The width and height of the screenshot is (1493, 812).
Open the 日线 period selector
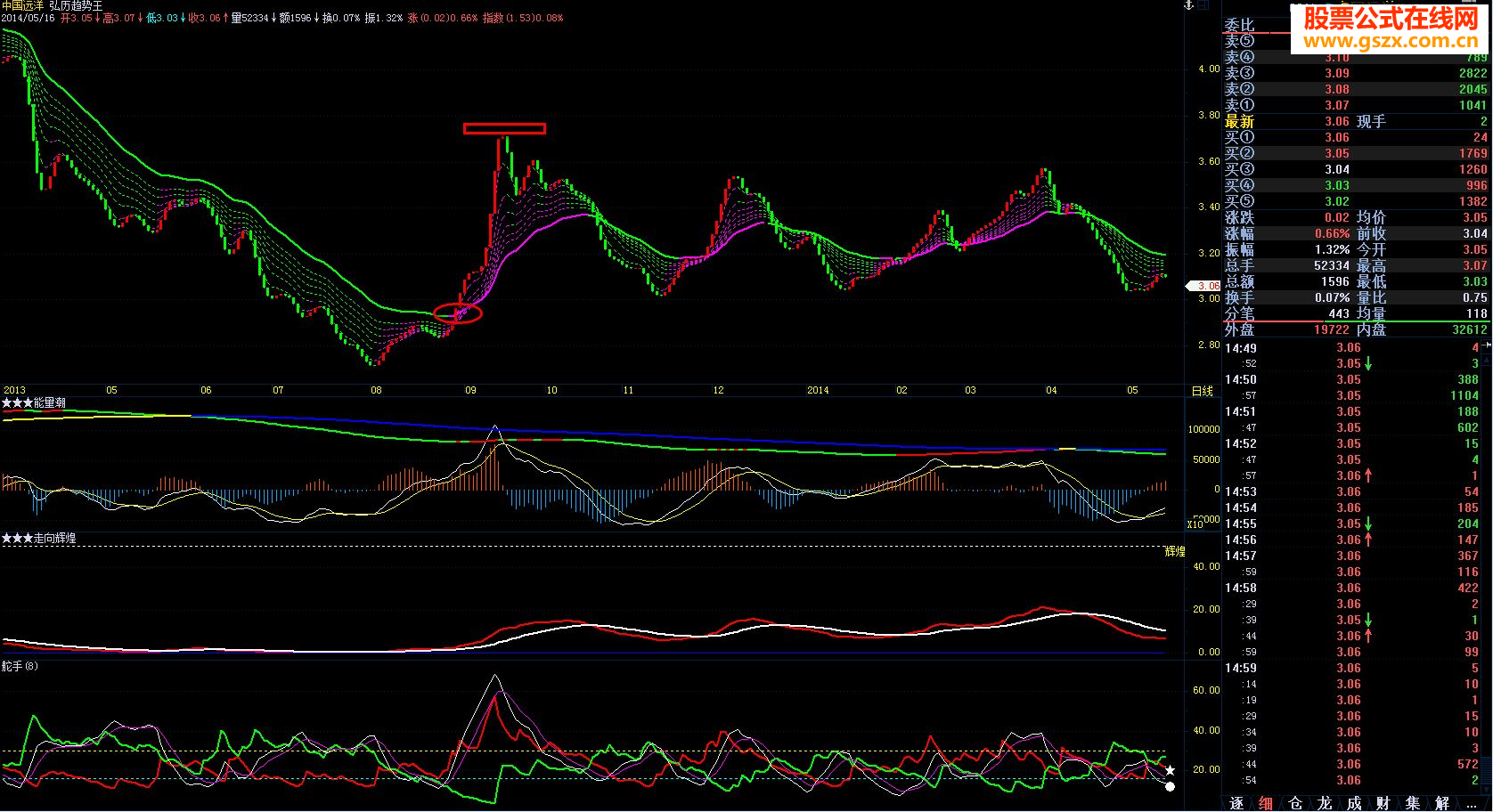pyautogui.click(x=1202, y=391)
